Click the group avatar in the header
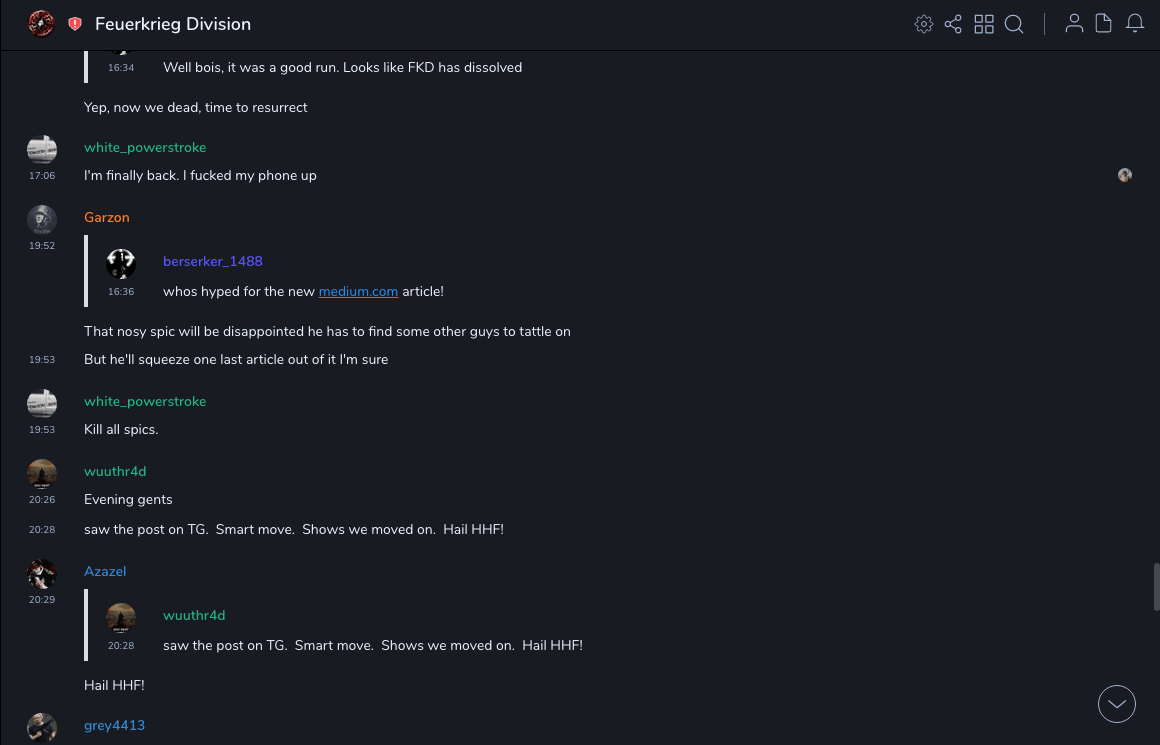 point(41,24)
